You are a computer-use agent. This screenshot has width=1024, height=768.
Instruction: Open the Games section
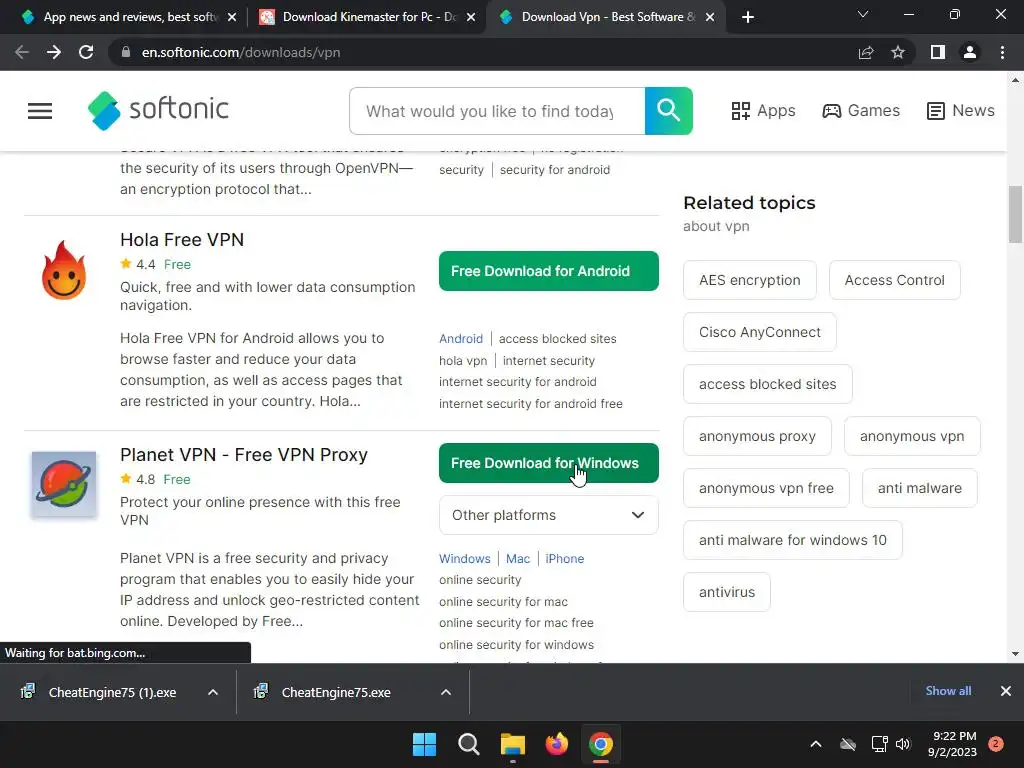(x=861, y=111)
